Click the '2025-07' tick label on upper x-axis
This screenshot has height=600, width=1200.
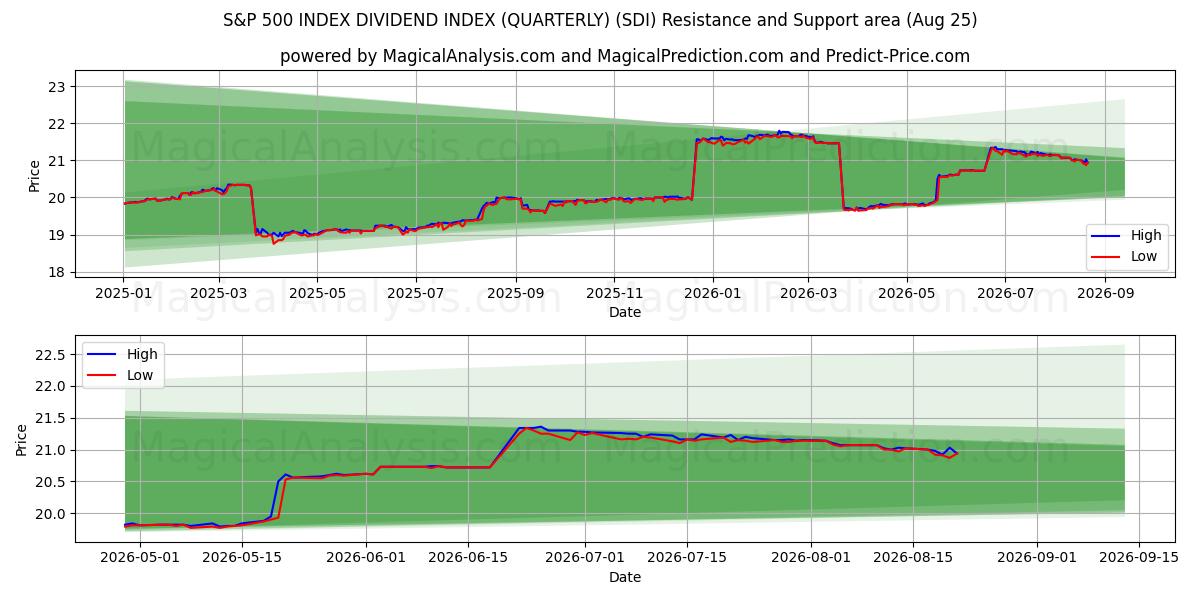coord(415,295)
